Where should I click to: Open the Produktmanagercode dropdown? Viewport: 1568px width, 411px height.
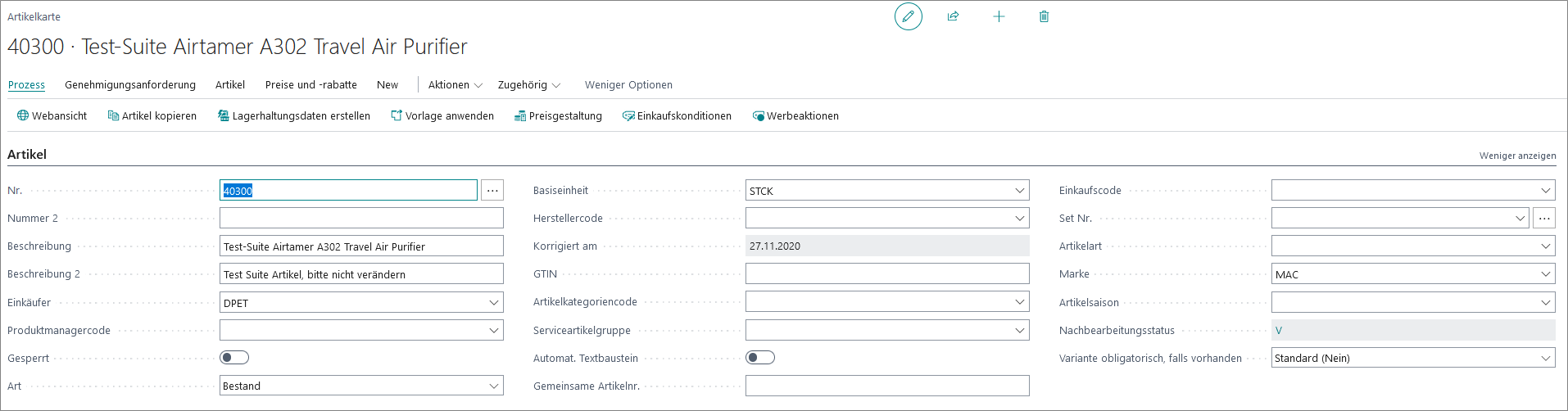494,331
